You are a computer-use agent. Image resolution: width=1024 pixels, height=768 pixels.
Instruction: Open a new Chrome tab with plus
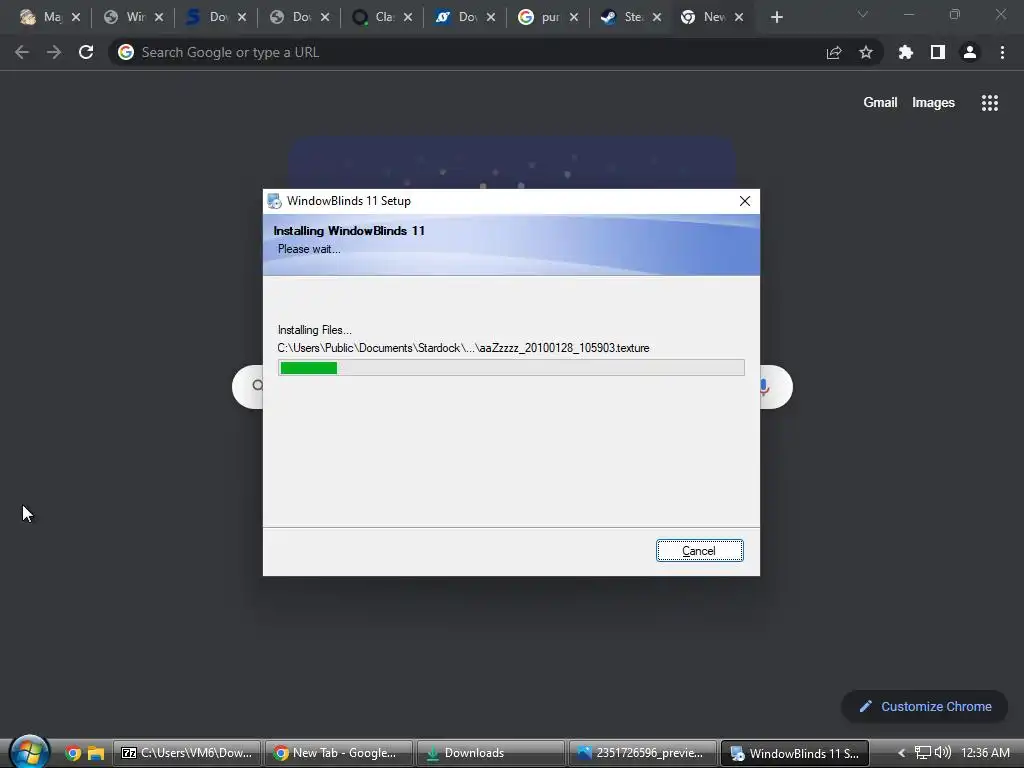tap(776, 17)
